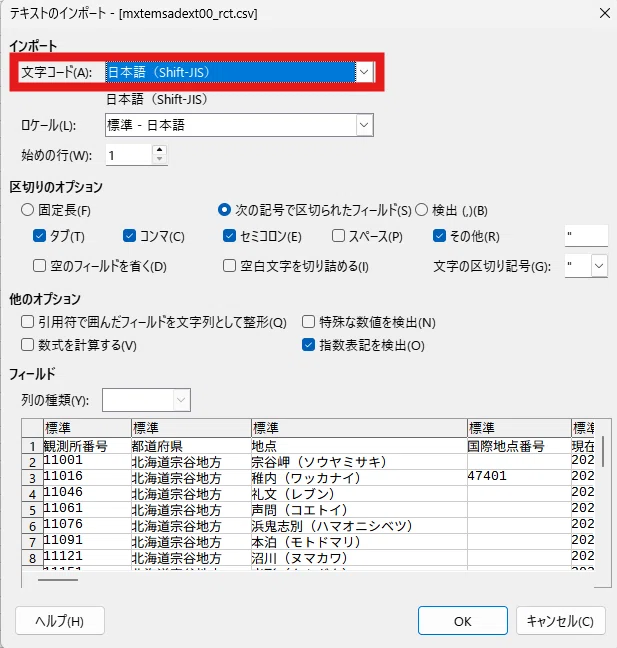Enable the スペース separator checkbox
The image size is (617, 648).
338,236
